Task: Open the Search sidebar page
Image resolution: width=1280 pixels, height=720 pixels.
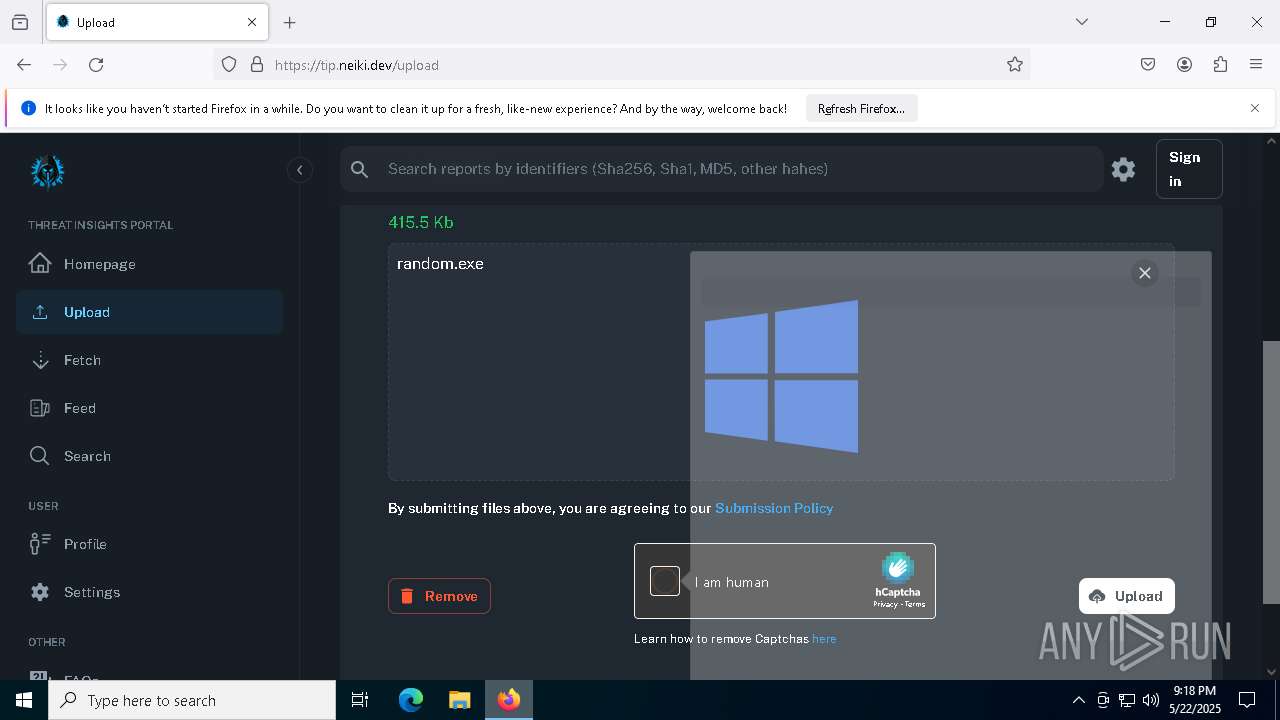Action: click(149, 456)
